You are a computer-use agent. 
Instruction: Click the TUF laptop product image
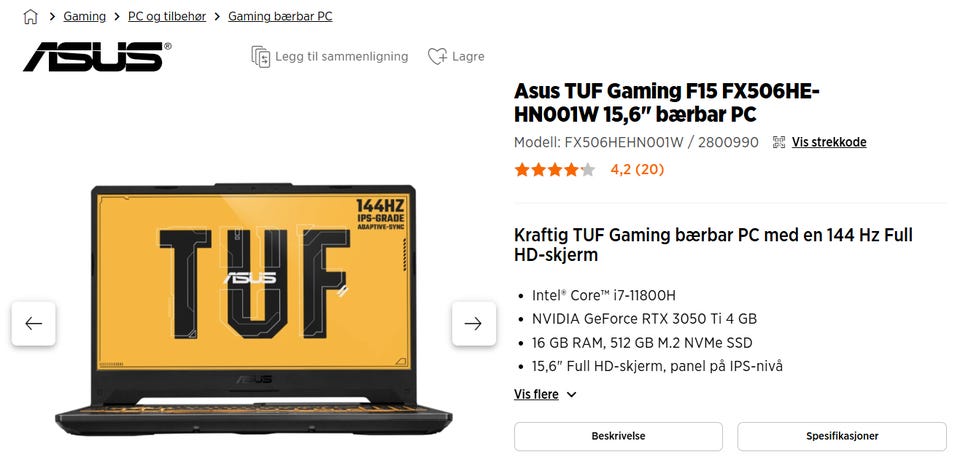pyautogui.click(x=253, y=309)
